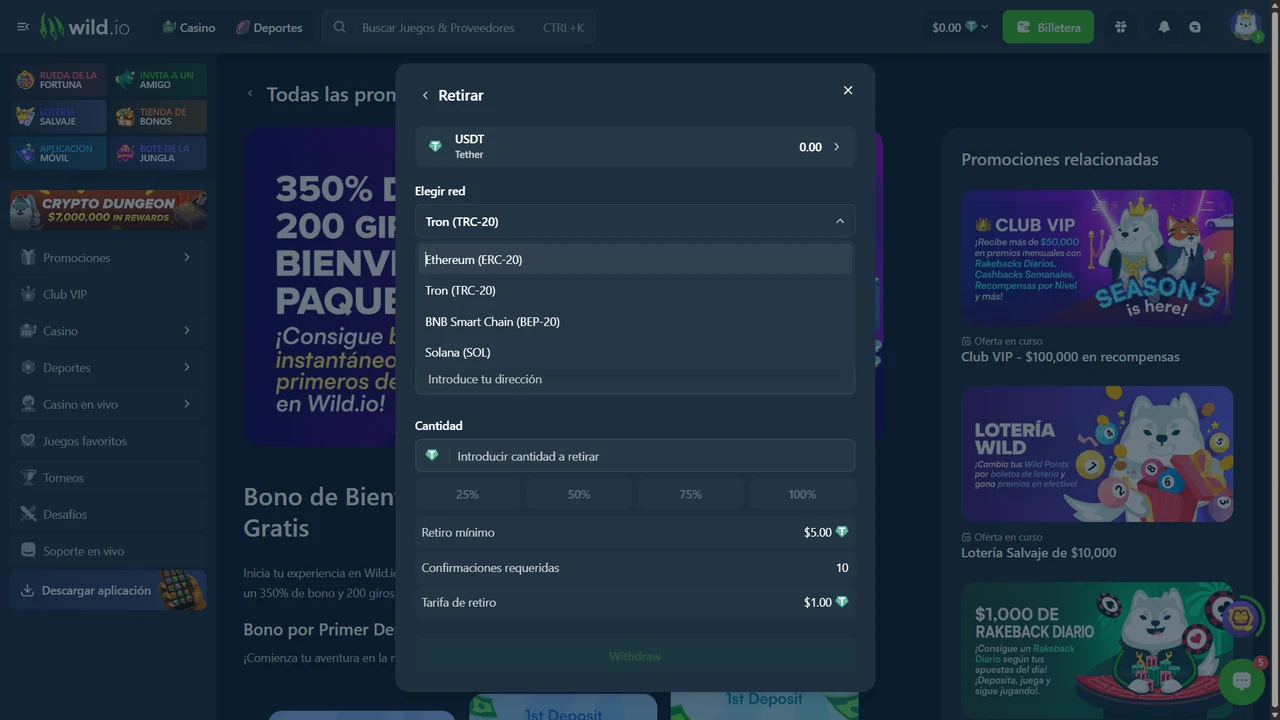Image resolution: width=1280 pixels, height=720 pixels.
Task: Click Descargar aplicación button
Action: (109, 591)
